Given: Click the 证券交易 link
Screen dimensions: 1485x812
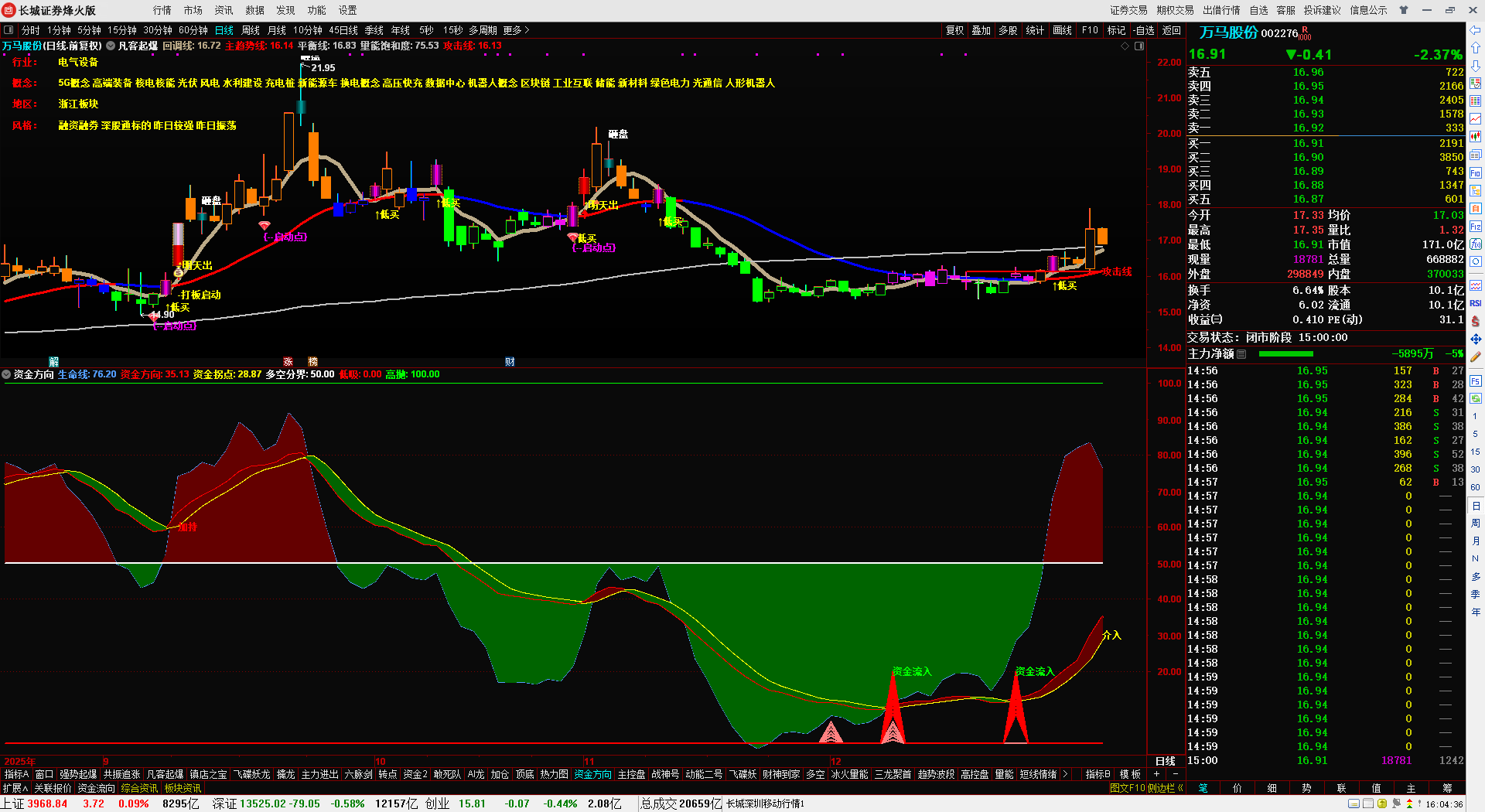Looking at the screenshot, I should (x=1129, y=10).
